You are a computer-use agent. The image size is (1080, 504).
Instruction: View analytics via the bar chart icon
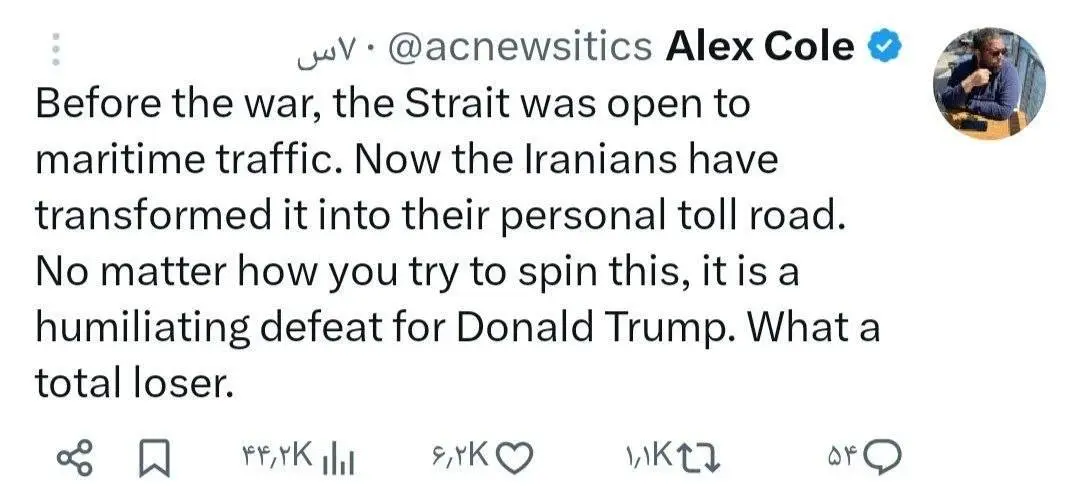click(343, 458)
